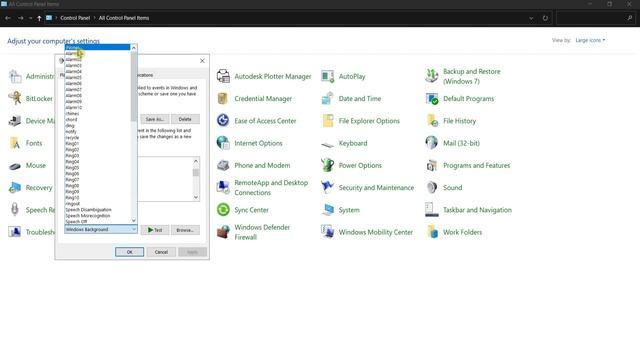Open the Date and Time icon
Viewport: 640px width, 360px height.
click(x=327, y=98)
